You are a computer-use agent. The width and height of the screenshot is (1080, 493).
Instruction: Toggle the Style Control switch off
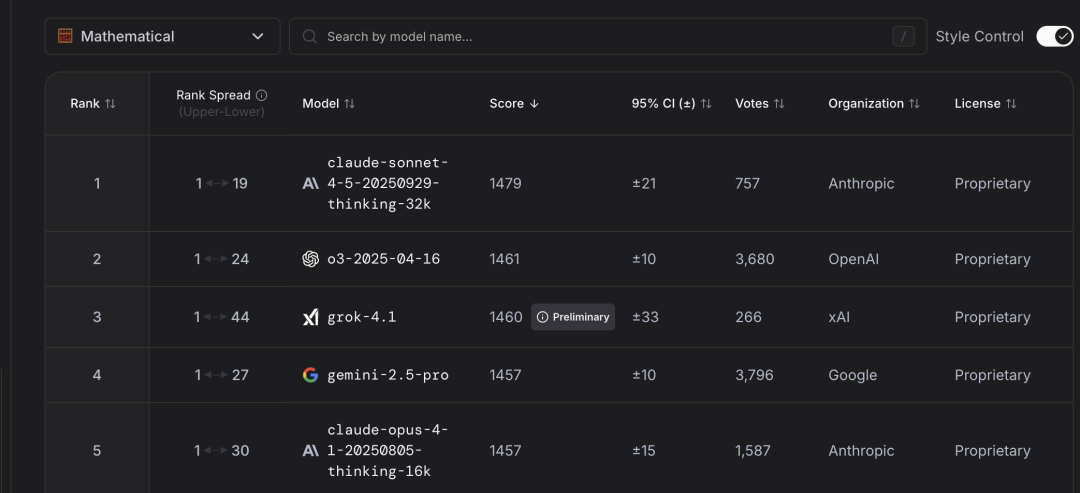click(x=1054, y=36)
